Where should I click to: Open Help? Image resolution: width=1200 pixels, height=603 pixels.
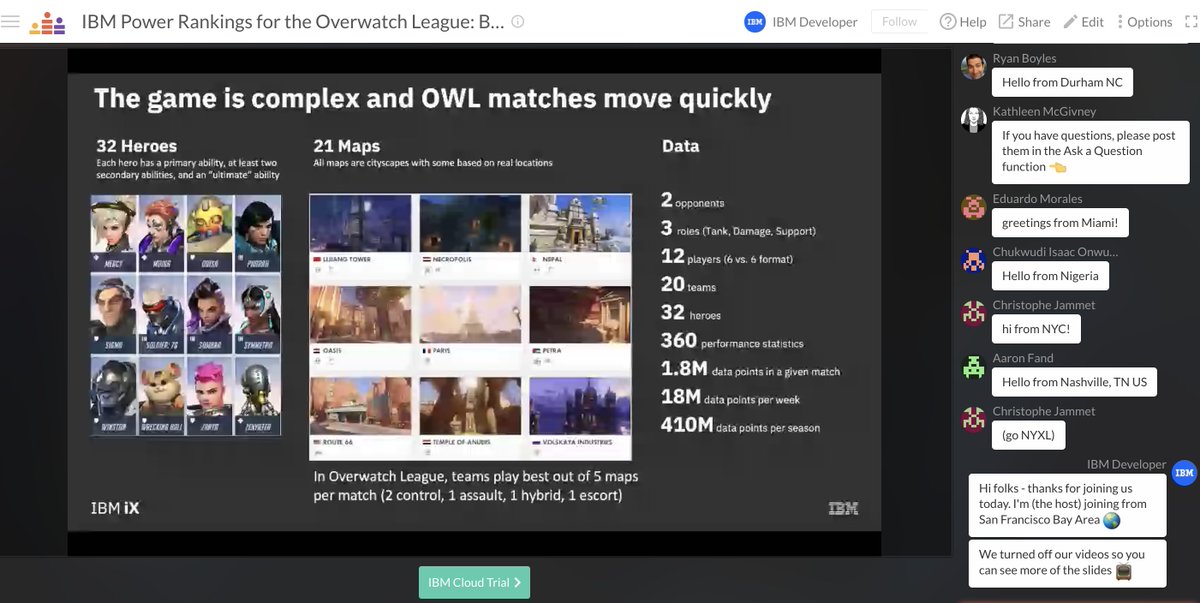point(963,22)
